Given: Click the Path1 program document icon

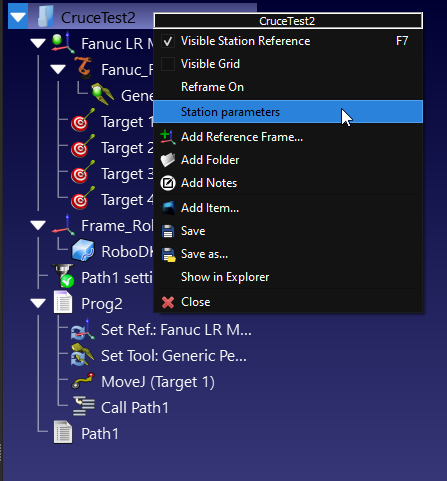Looking at the screenshot, I should [x=63, y=432].
